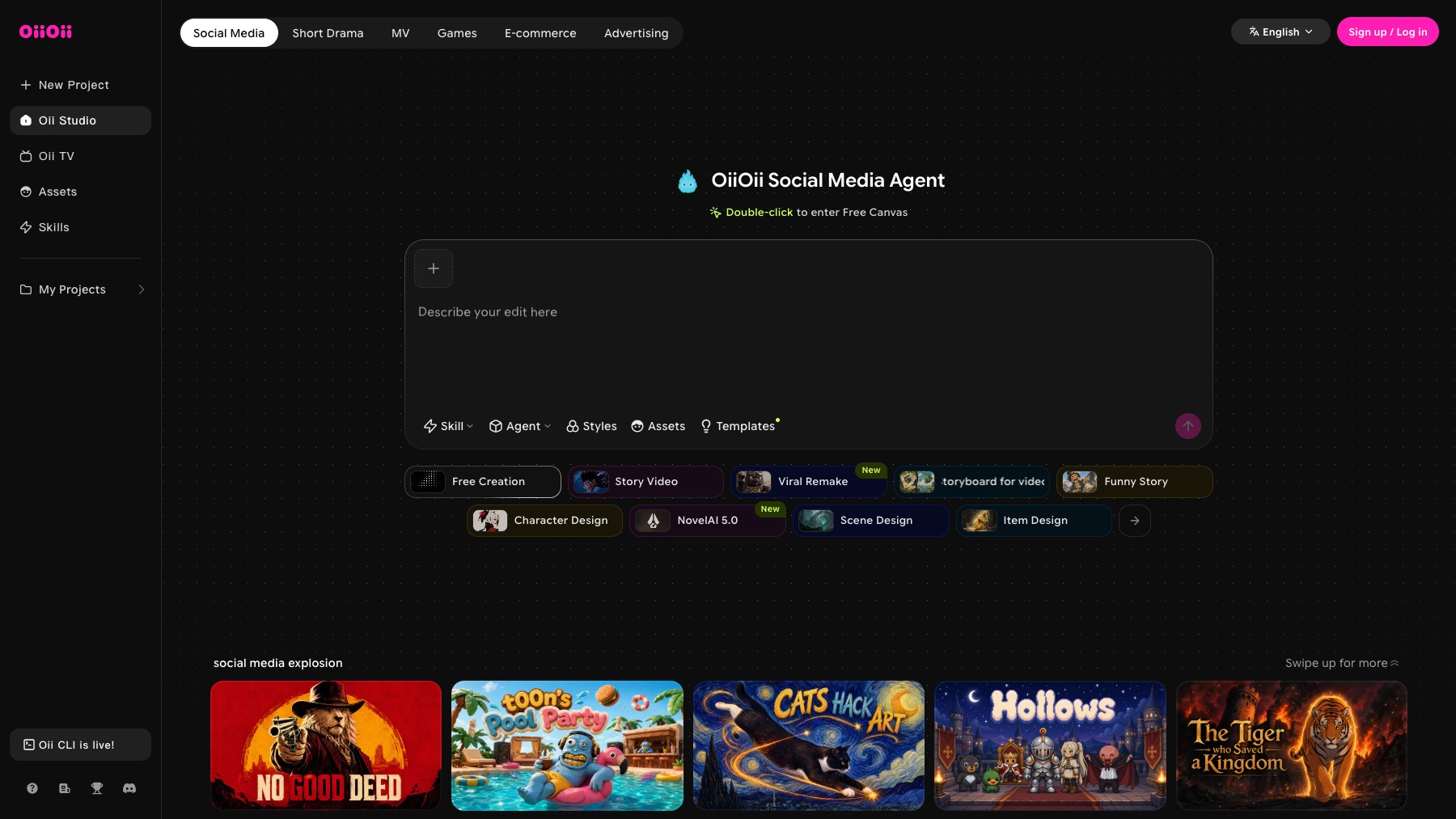Open the news document icon in sidebar footer
This screenshot has height=819, width=1456.
65,788
